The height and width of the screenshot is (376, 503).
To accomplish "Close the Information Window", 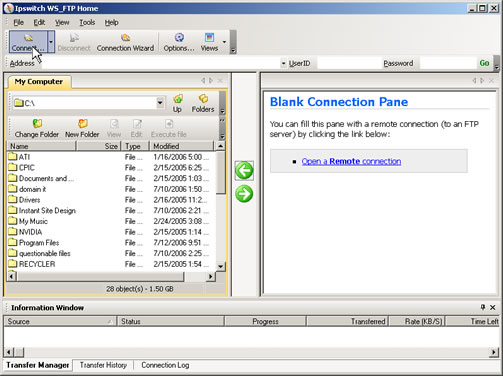I will click(493, 307).
